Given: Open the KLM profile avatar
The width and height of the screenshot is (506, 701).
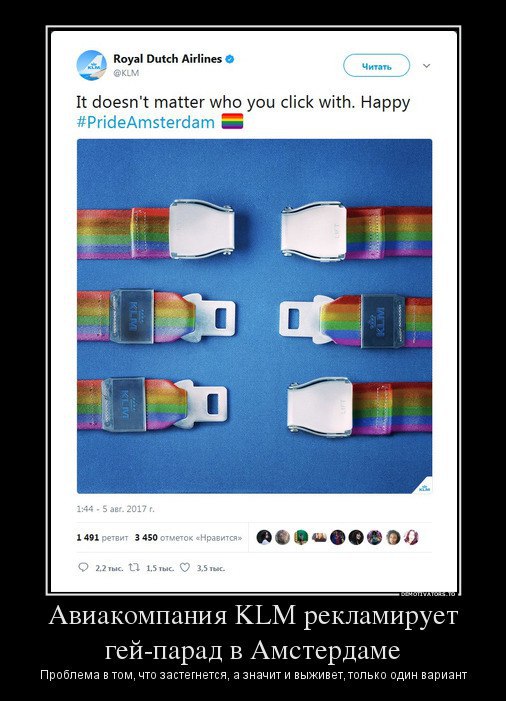Looking at the screenshot, I should click(92, 65).
